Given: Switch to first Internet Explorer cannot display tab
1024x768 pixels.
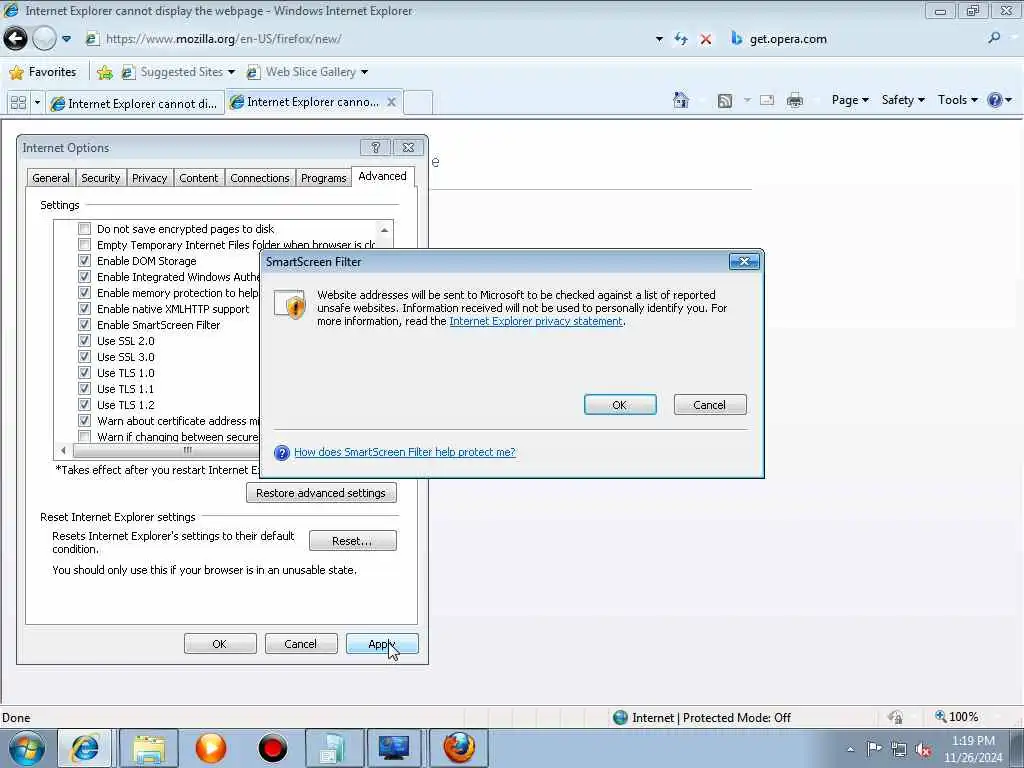Looking at the screenshot, I should tap(135, 104).
